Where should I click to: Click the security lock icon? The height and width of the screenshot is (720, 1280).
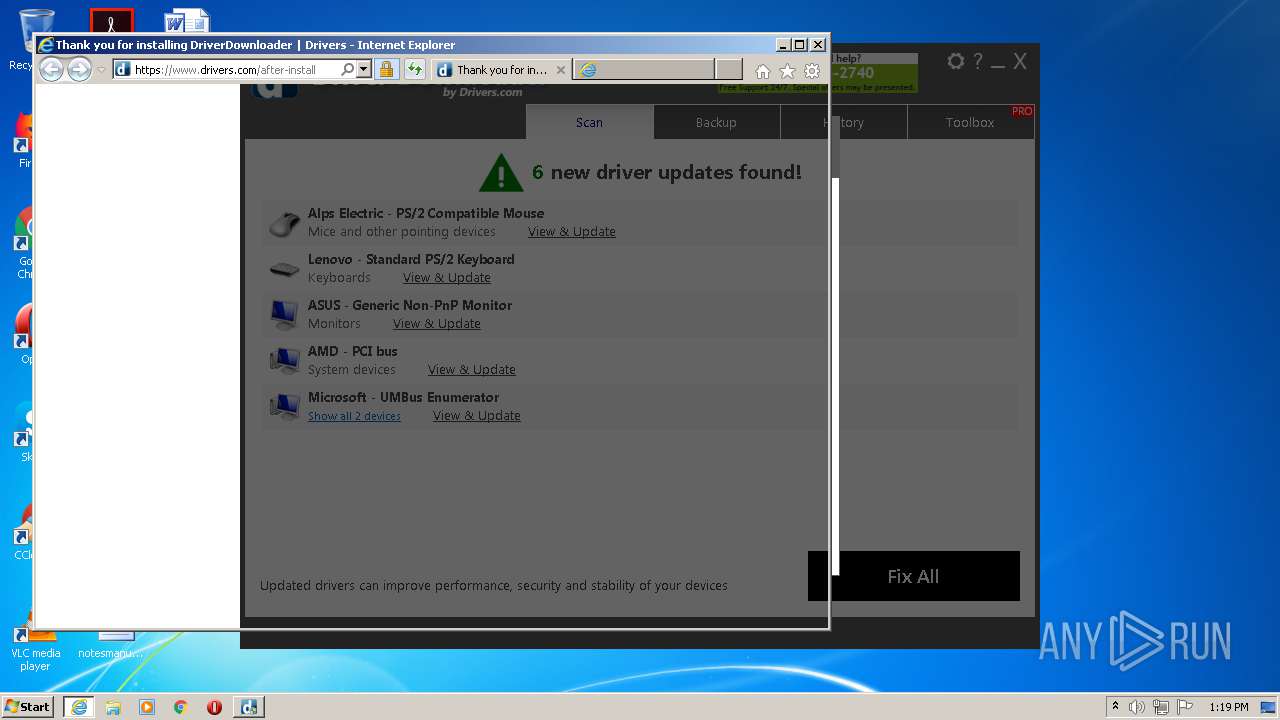(387, 70)
